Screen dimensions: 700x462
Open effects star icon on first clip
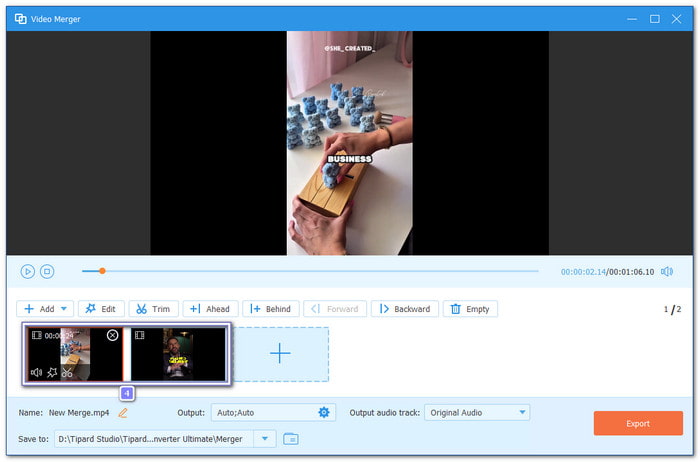tap(52, 372)
